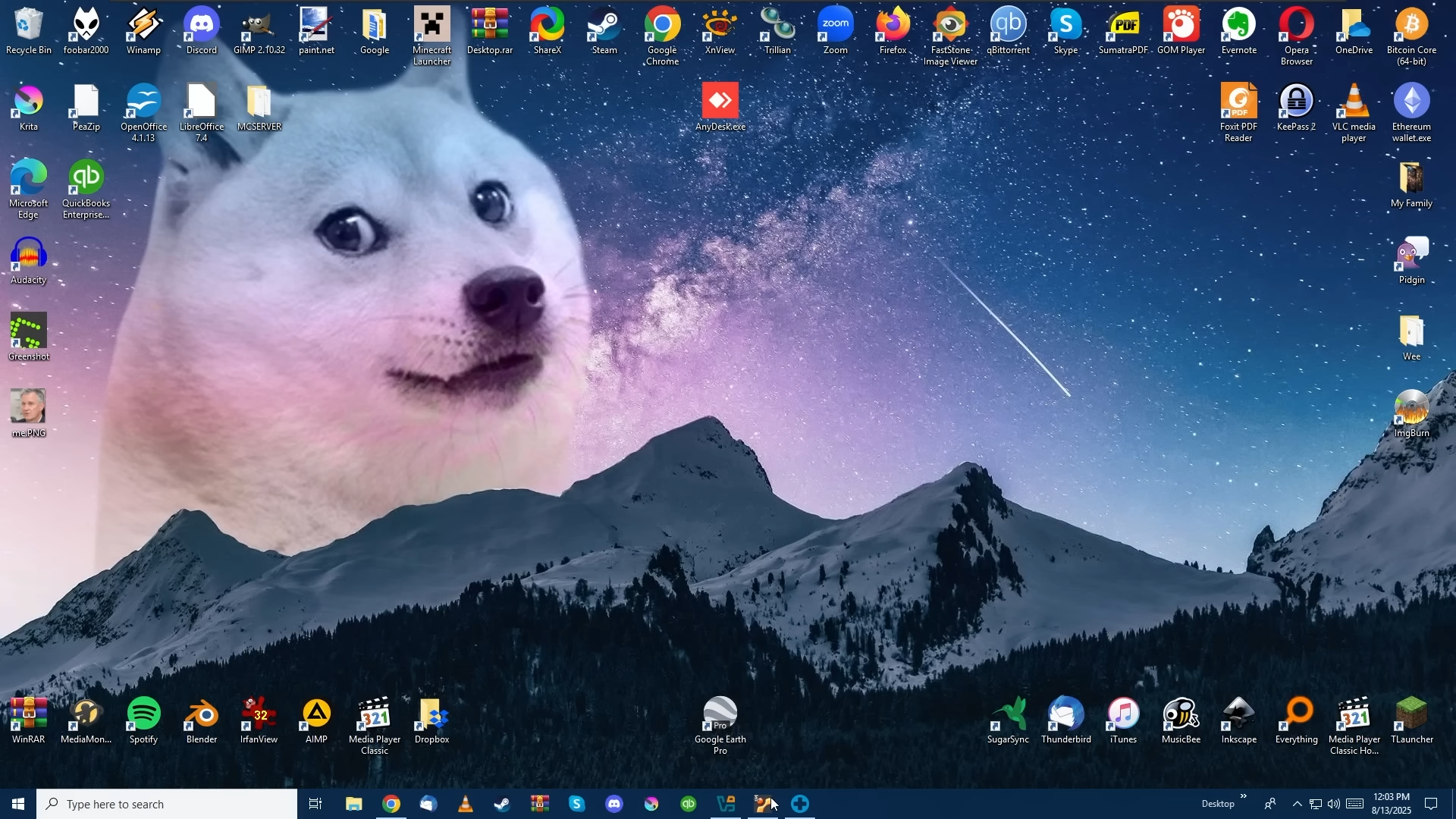Click the Type here to search box

(167, 805)
